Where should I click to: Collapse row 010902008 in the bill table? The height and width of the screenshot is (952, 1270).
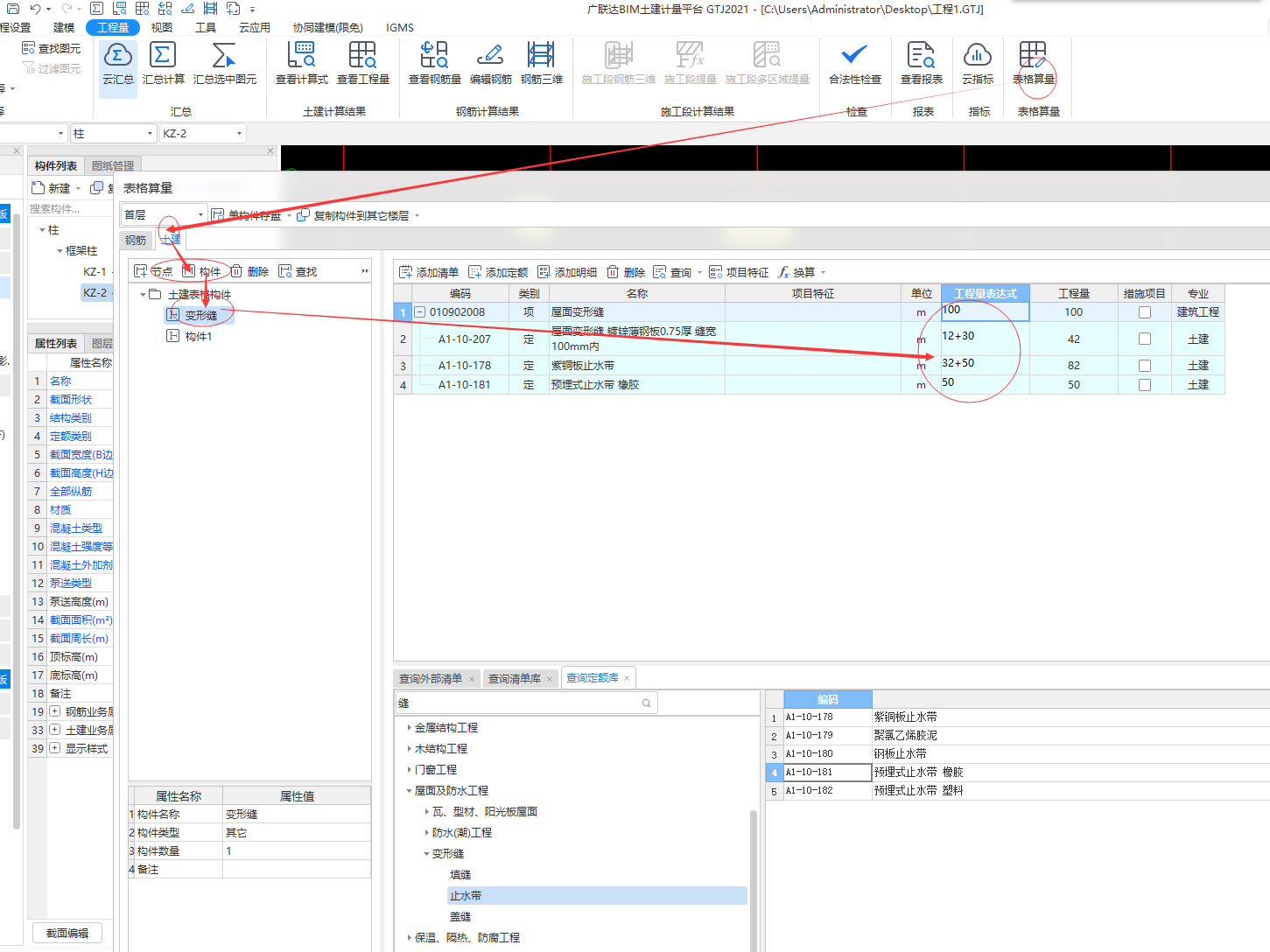(420, 312)
